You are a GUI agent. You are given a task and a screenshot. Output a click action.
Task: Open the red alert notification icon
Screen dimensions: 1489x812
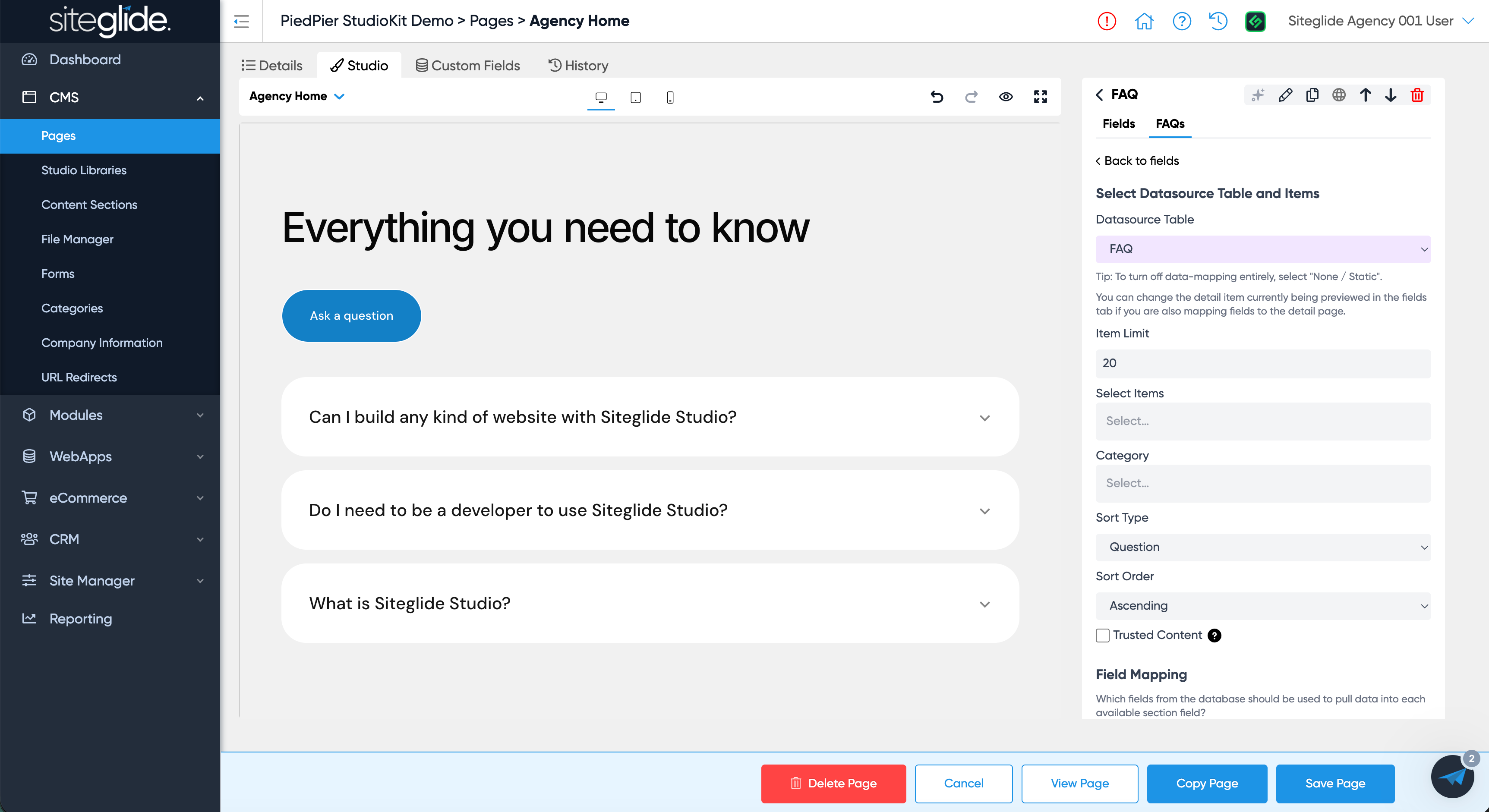(x=1106, y=22)
